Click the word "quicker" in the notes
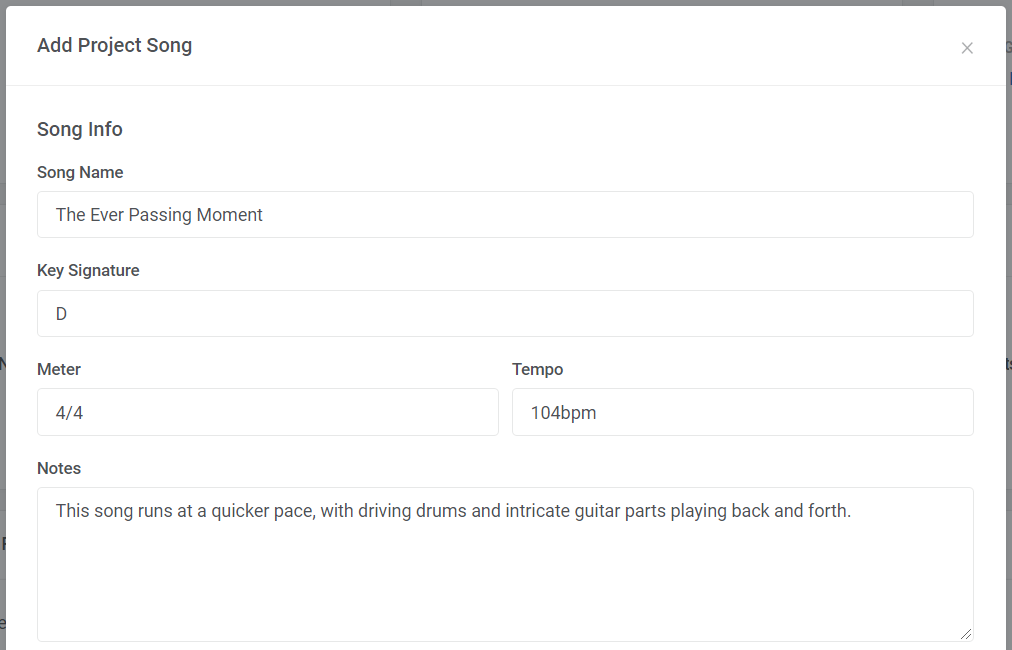 [x=241, y=511]
